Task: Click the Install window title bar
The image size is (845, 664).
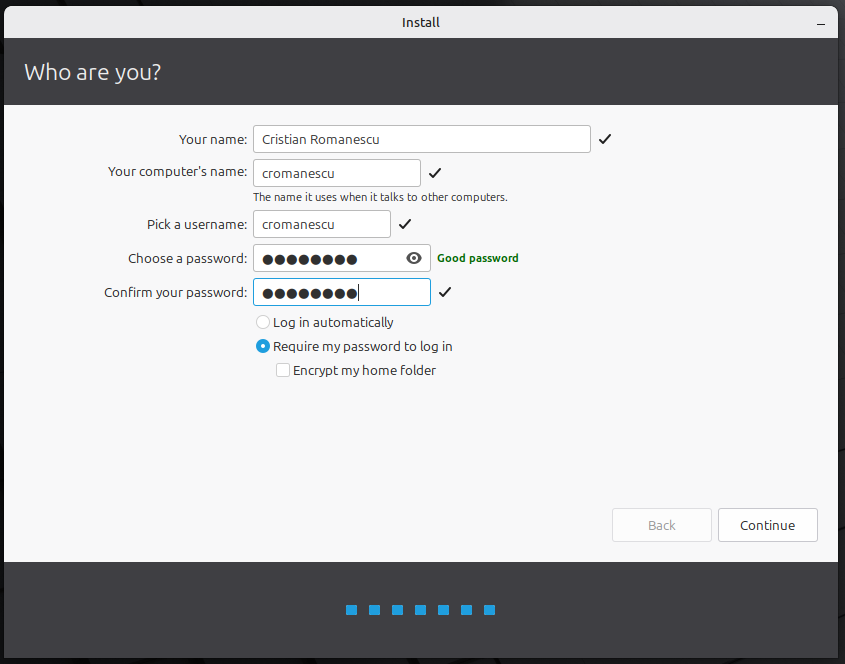Action: 421,21
